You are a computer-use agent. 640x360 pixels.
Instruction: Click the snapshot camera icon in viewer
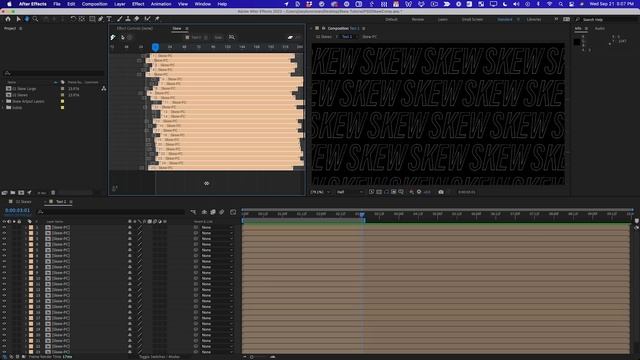click(x=441, y=192)
